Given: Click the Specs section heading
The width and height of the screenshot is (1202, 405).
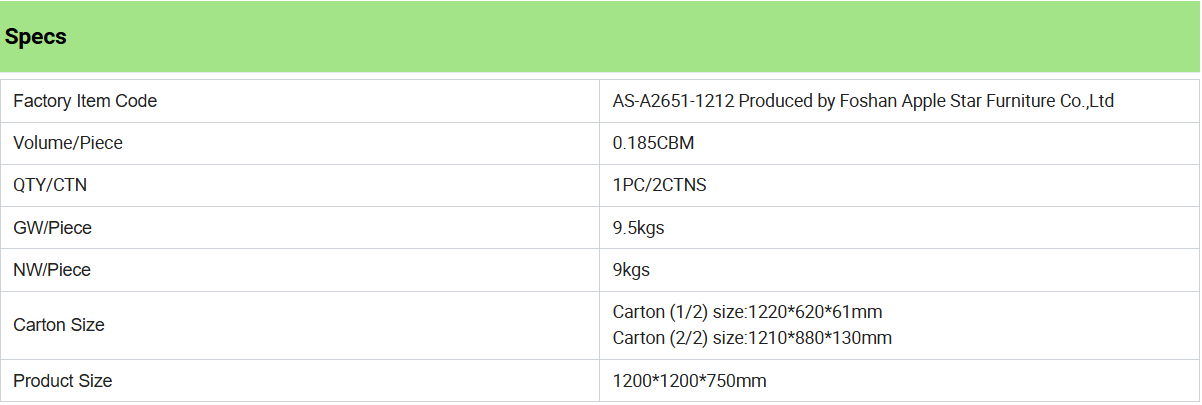Looking at the screenshot, I should pyautogui.click(x=36, y=37).
